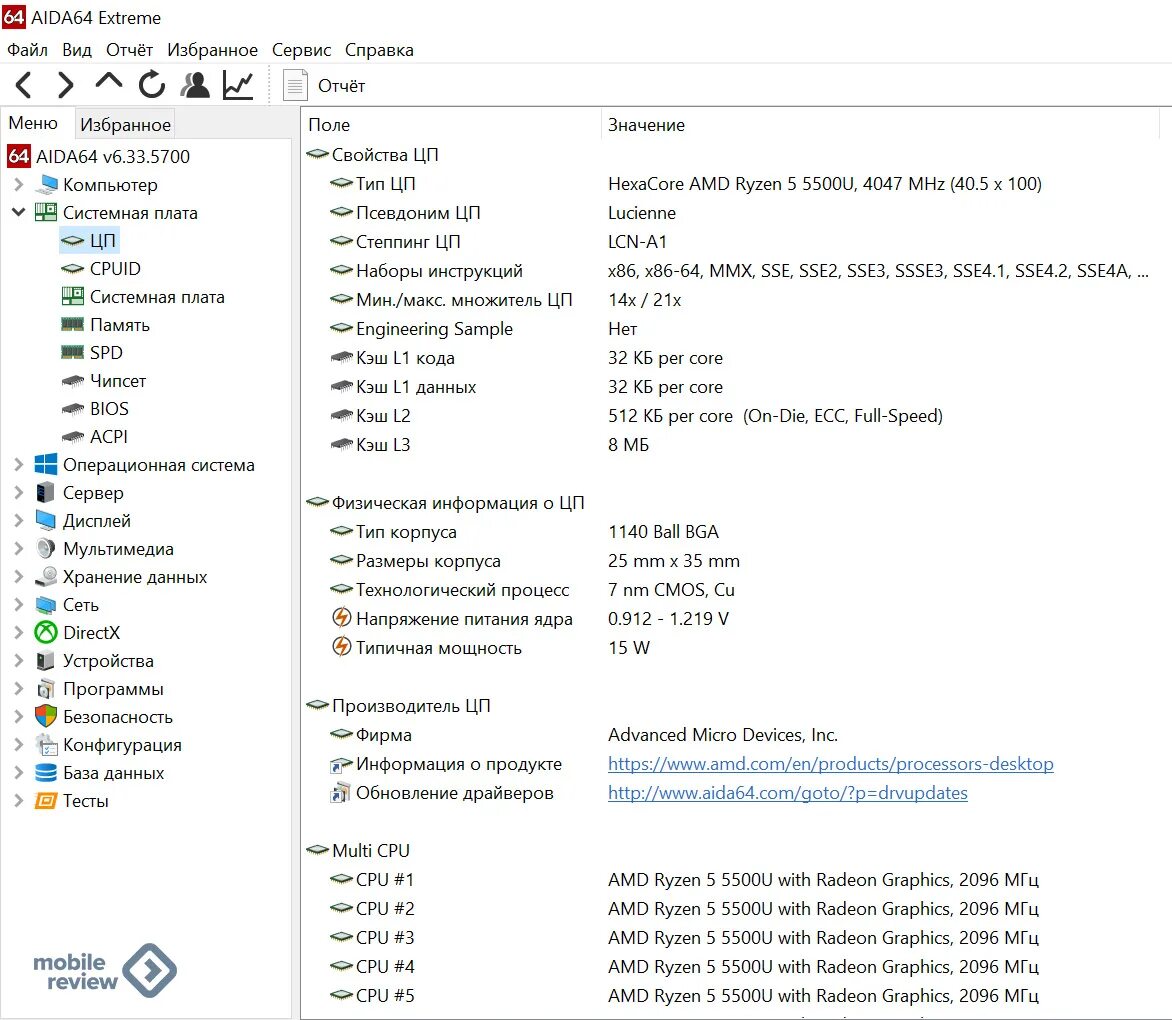Screen dimensions: 1172x1020
Task: Expand the Устройства tree node
Action: (19, 661)
